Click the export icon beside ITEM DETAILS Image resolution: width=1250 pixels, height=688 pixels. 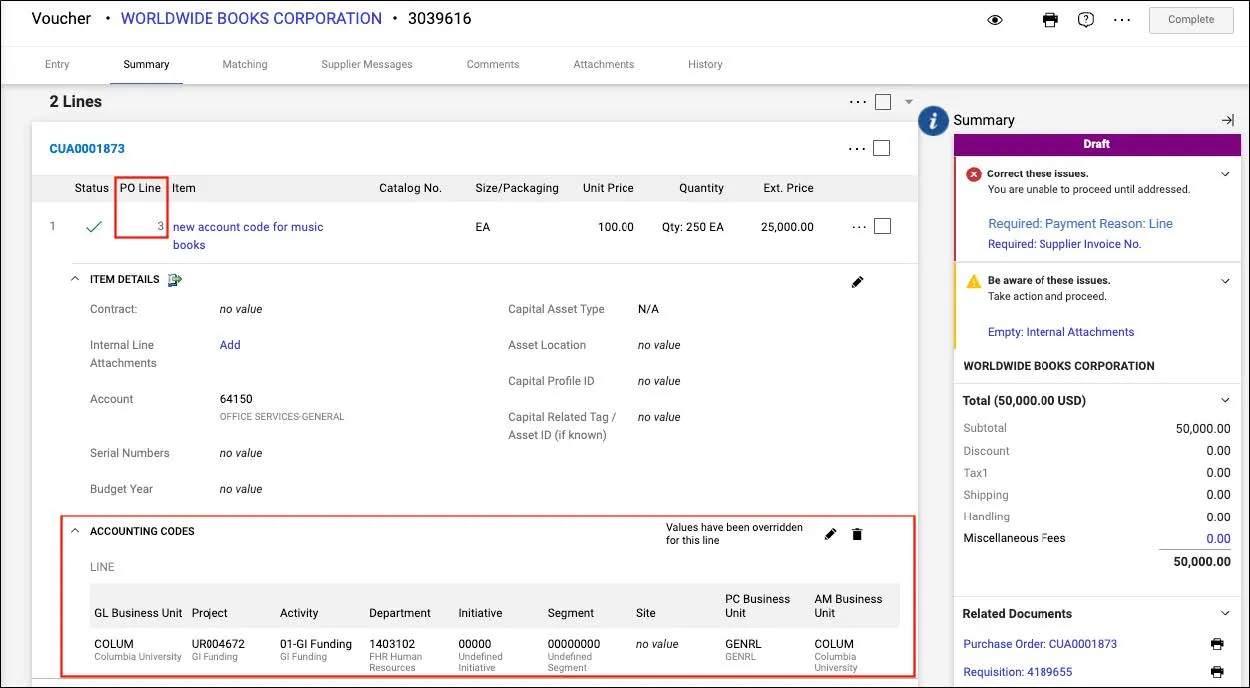(175, 280)
